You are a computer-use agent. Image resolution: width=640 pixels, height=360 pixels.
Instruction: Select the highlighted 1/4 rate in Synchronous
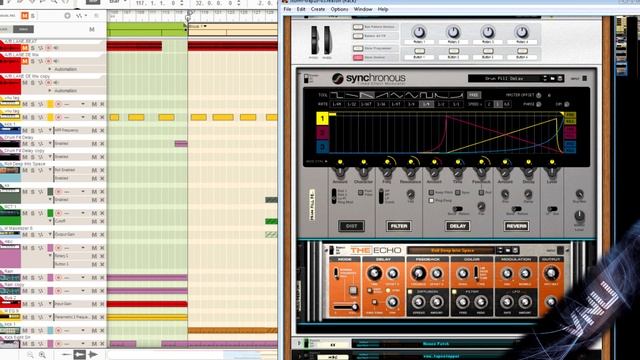(x=426, y=104)
